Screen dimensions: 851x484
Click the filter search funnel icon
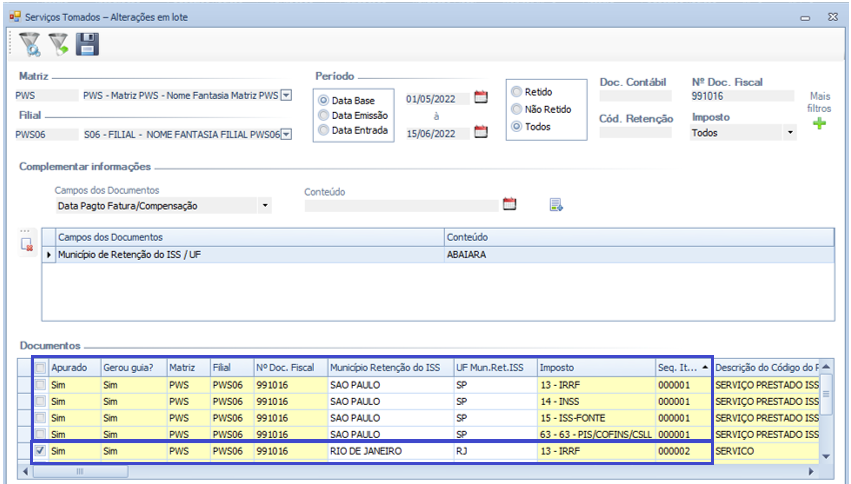pos(29,43)
